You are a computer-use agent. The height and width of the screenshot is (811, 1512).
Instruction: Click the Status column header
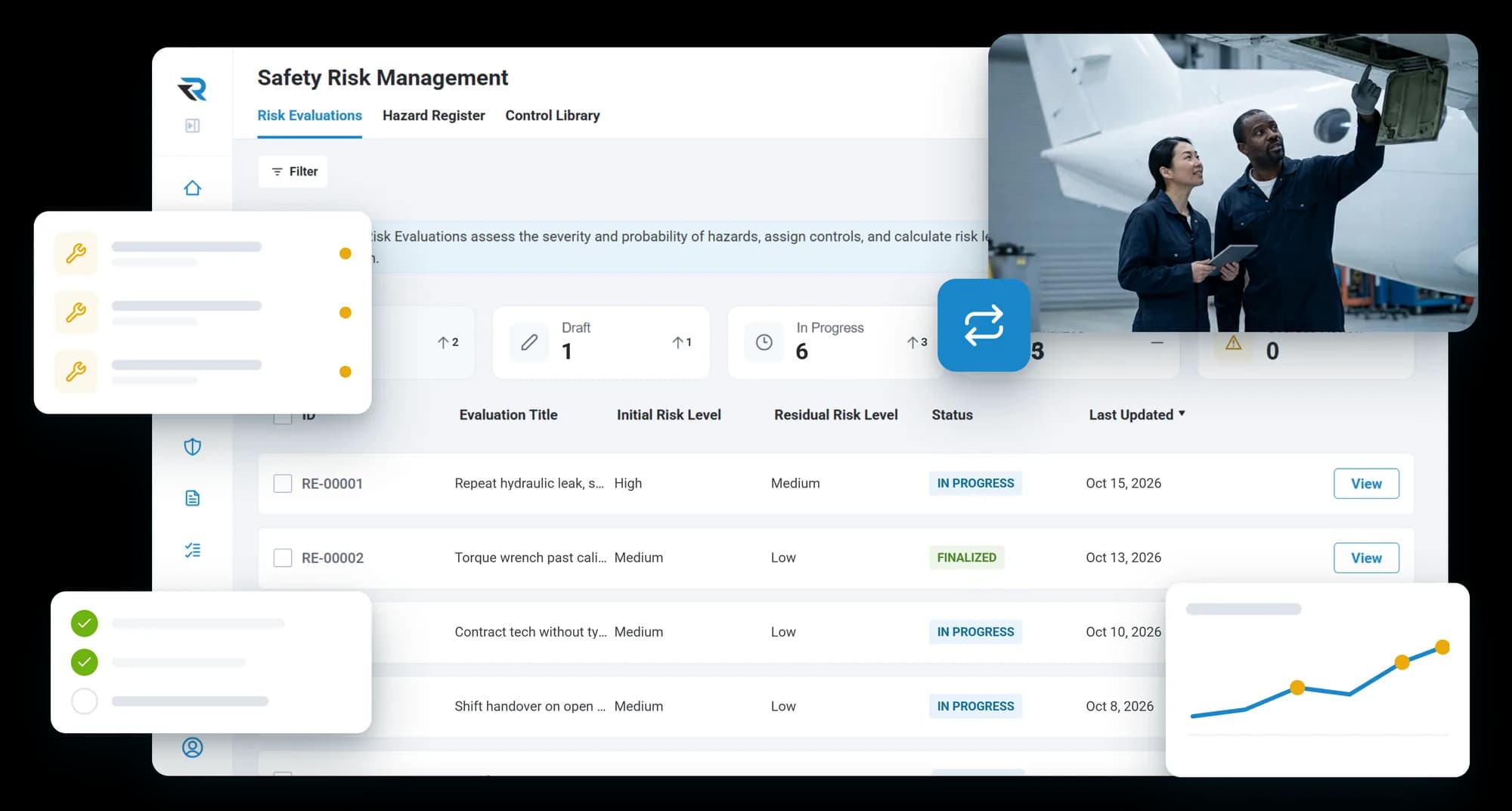(953, 415)
